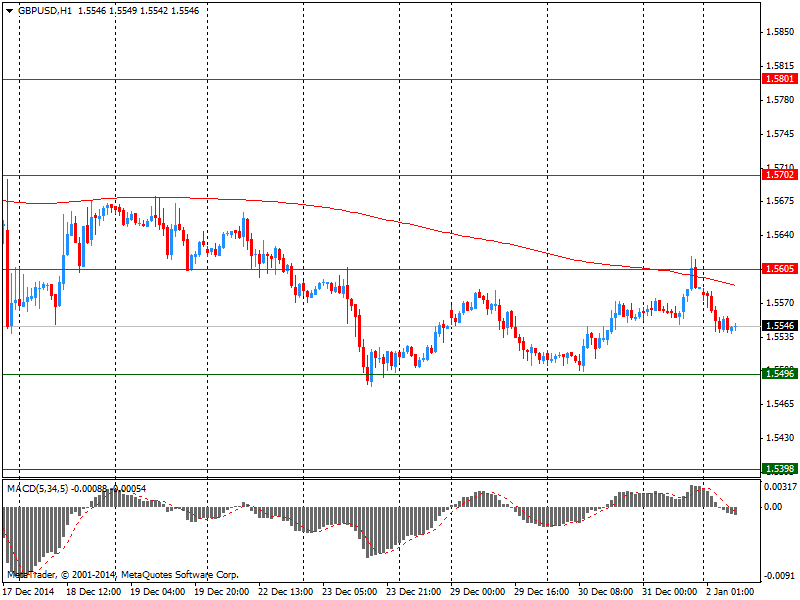Select the 1.5801 red price level label
Screen dimensions: 800x600
pyautogui.click(x=780, y=79)
